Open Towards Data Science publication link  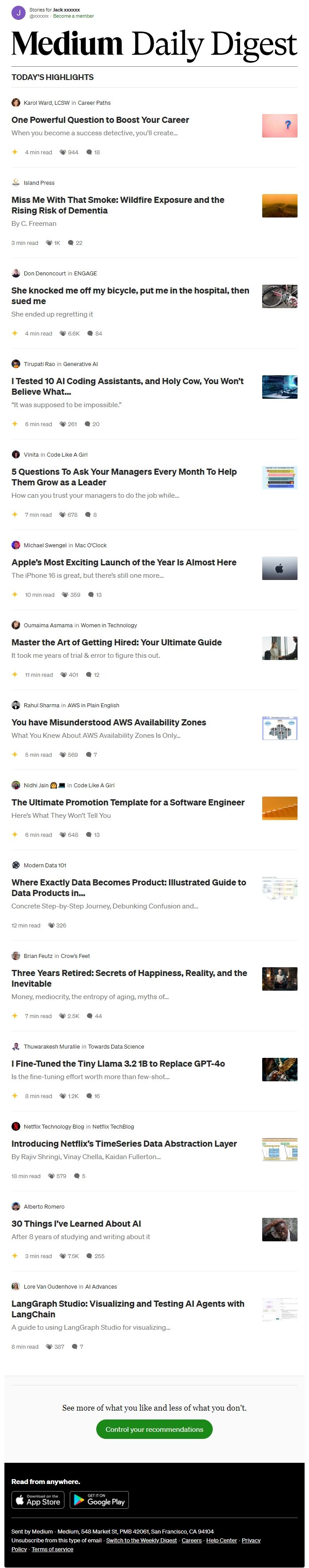[x=116, y=1047]
